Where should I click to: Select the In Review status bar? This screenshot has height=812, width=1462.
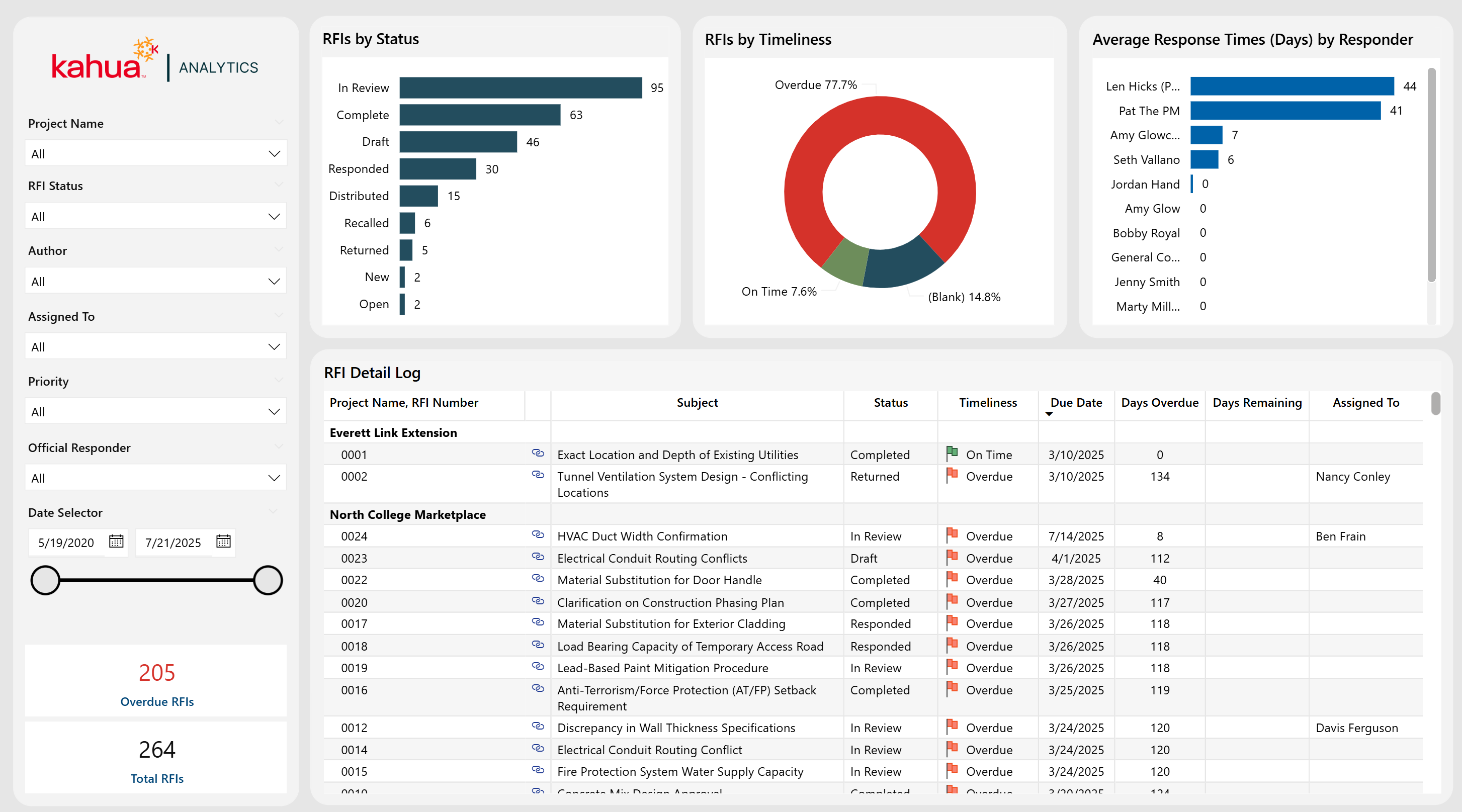point(520,88)
